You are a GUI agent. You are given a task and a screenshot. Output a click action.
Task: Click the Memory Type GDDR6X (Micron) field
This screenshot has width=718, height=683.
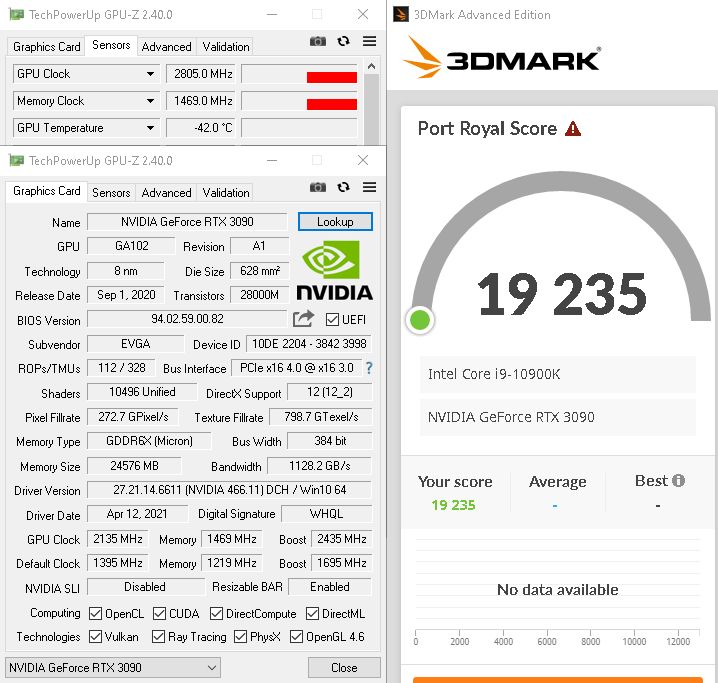pyautogui.click(x=149, y=441)
